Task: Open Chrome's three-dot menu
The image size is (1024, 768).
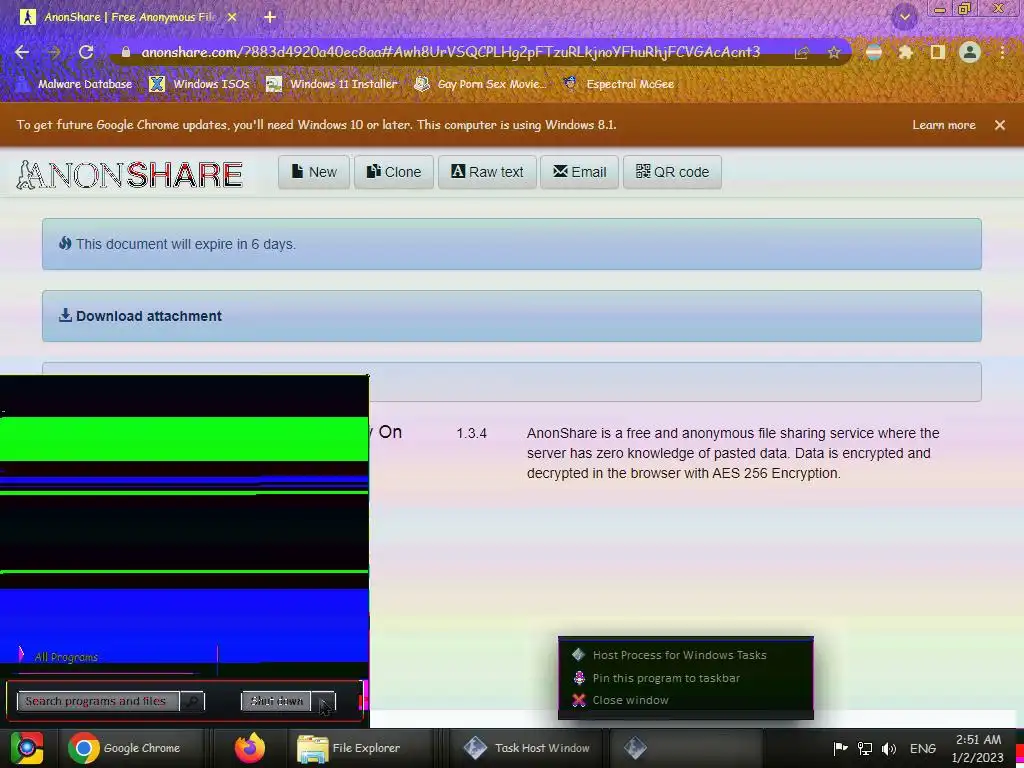Action: [1002, 52]
